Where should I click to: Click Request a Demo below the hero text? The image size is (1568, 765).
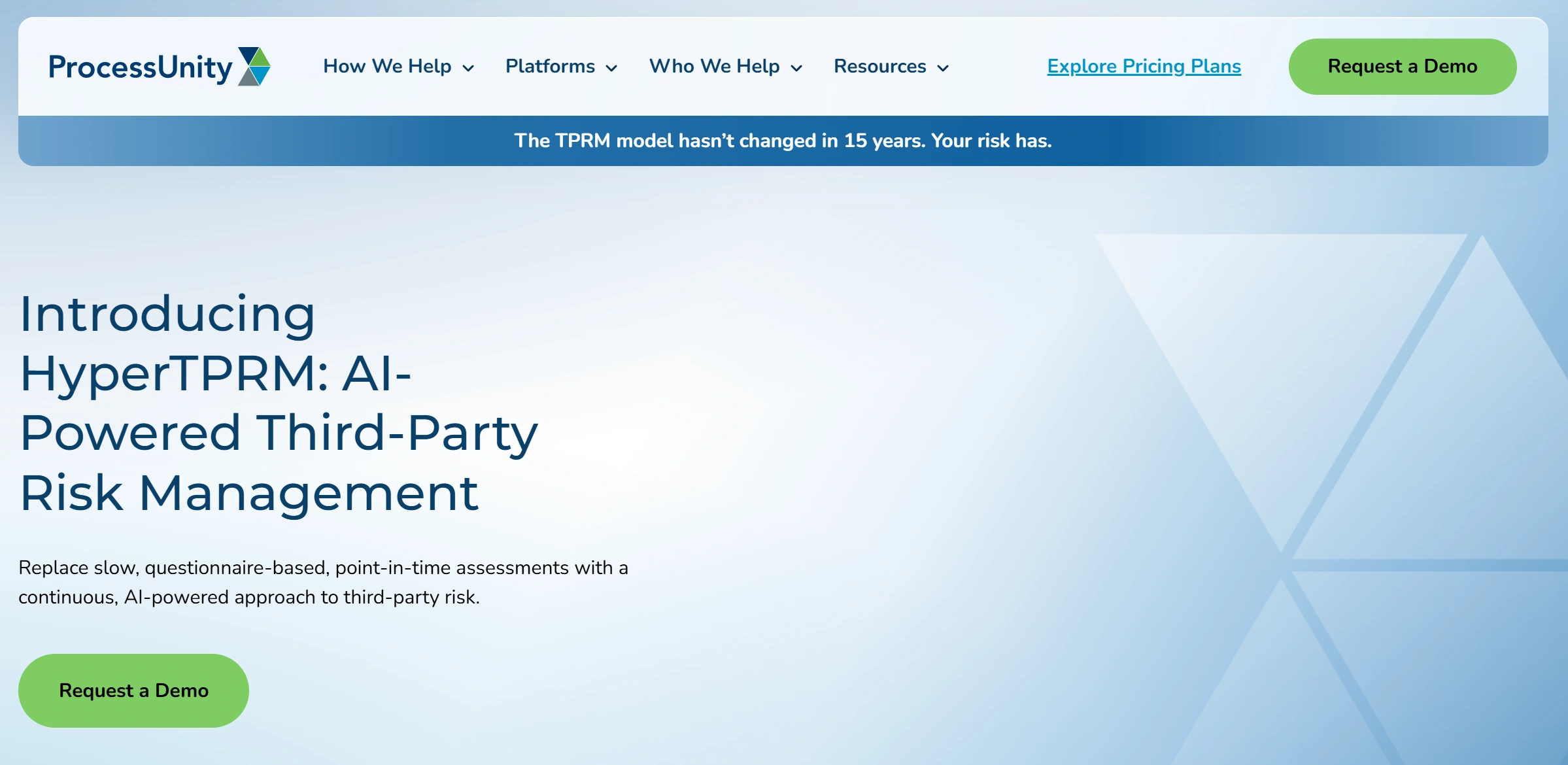pos(133,690)
